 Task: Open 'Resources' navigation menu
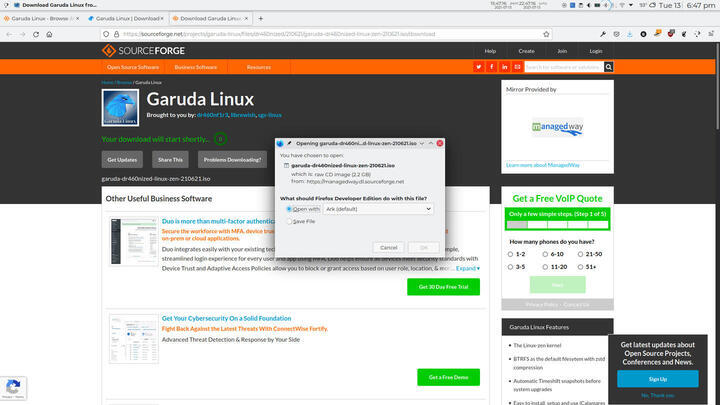click(259, 67)
